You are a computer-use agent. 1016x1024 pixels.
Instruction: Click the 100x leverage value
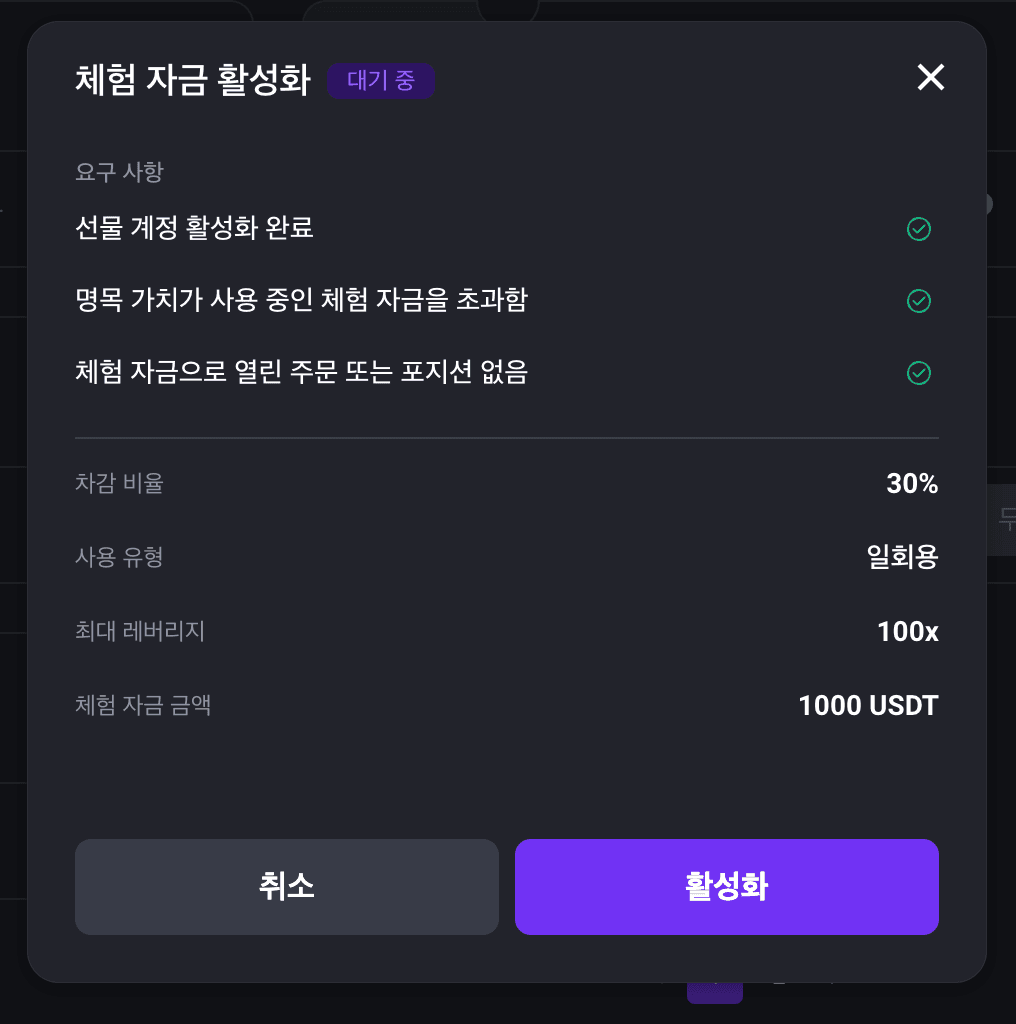(x=908, y=631)
